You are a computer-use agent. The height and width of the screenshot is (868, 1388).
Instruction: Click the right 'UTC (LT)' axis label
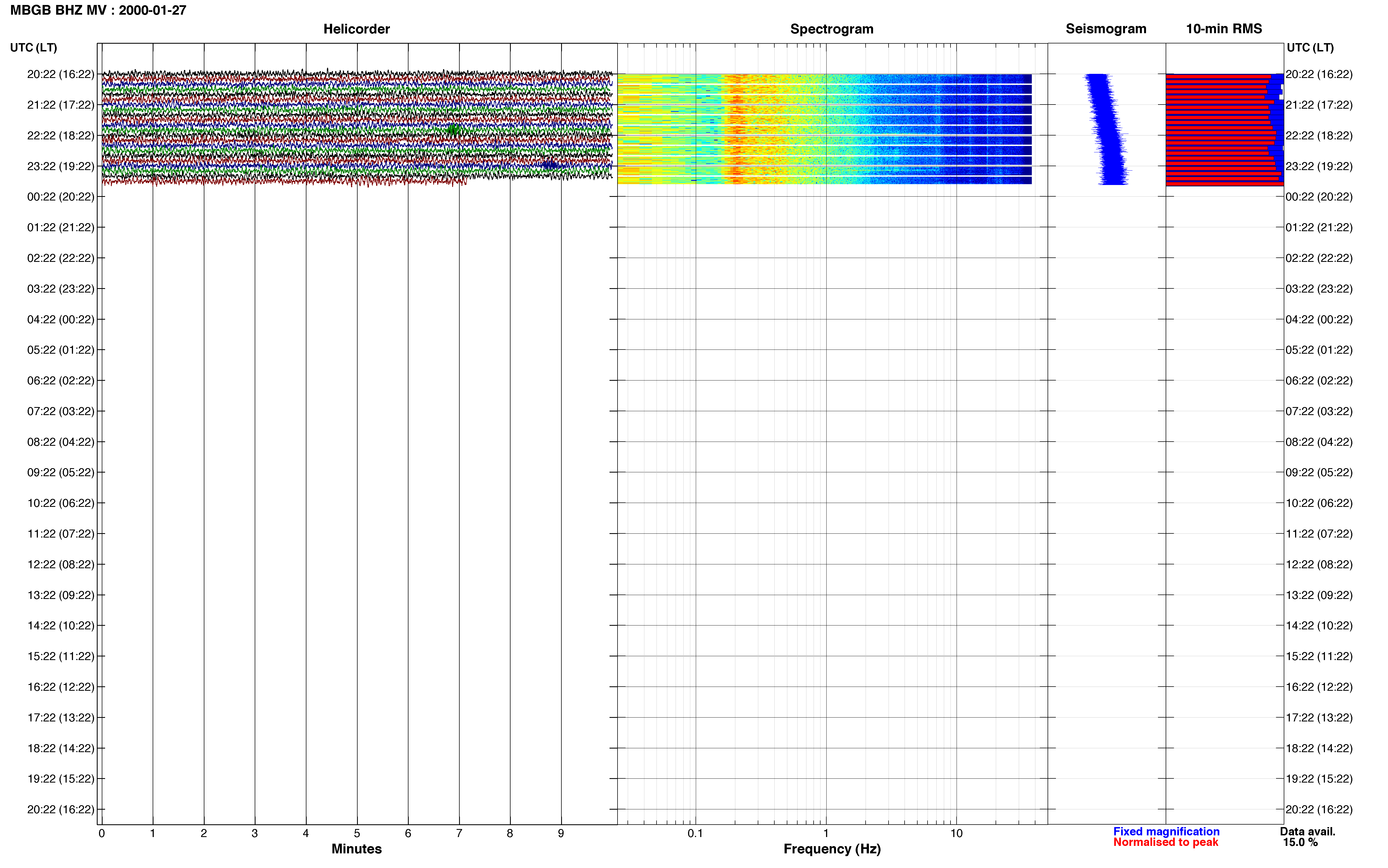[x=1310, y=48]
